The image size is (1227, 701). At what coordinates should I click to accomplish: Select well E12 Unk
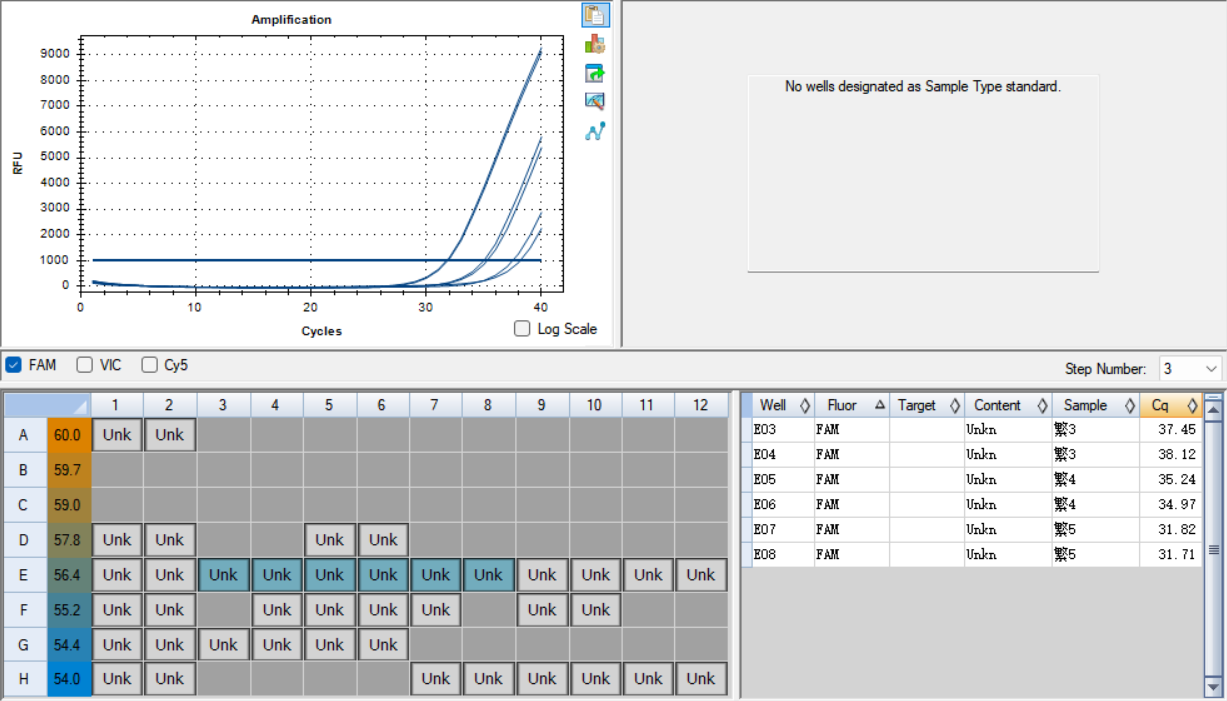[701, 575]
